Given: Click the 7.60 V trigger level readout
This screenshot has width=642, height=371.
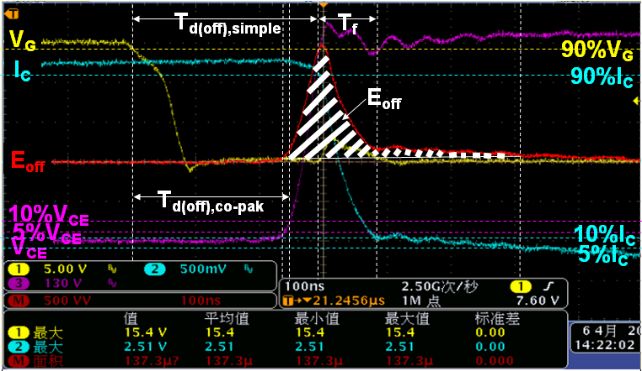Looking at the screenshot, I should pos(537,301).
